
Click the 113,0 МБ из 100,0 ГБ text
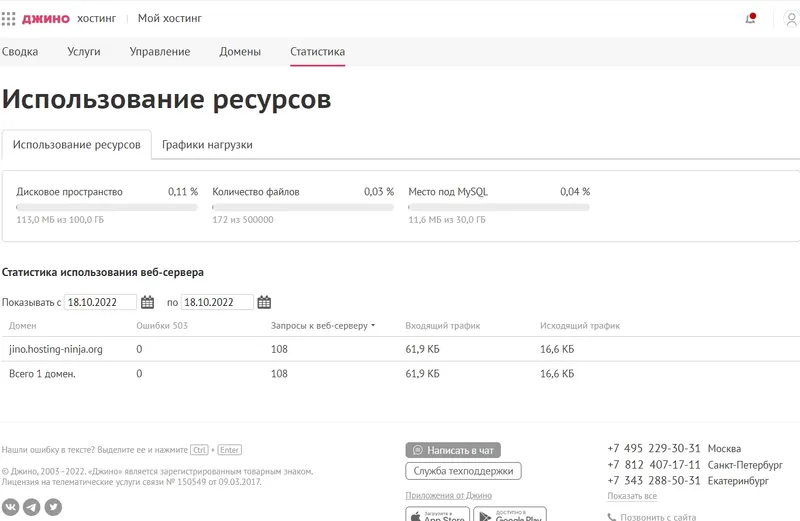(60, 220)
